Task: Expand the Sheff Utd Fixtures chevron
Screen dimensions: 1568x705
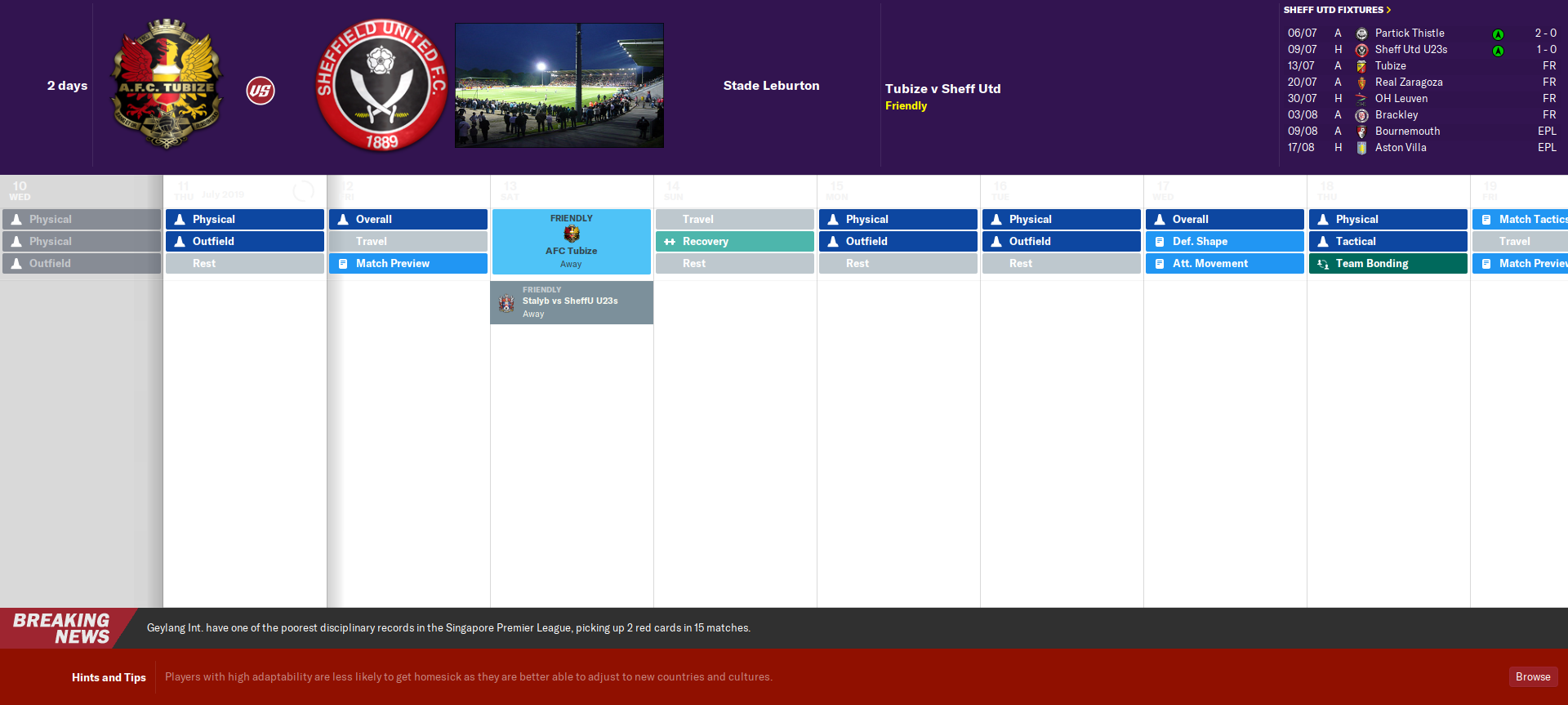Action: point(1388,10)
